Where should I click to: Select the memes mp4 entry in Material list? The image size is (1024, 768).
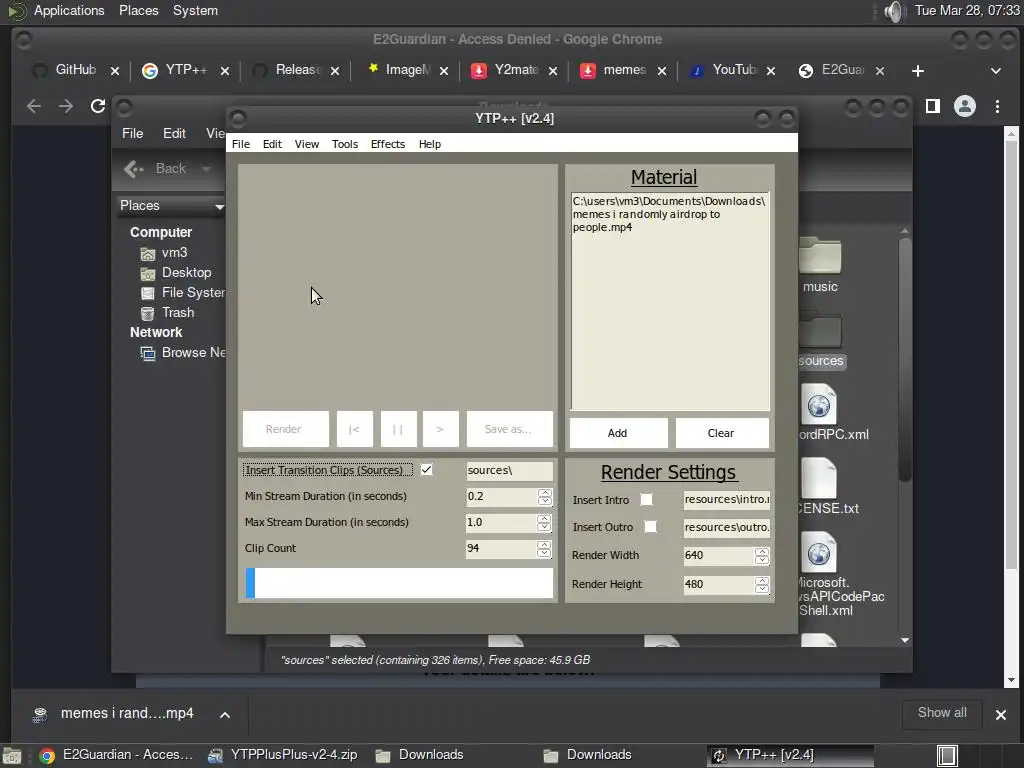click(x=669, y=214)
